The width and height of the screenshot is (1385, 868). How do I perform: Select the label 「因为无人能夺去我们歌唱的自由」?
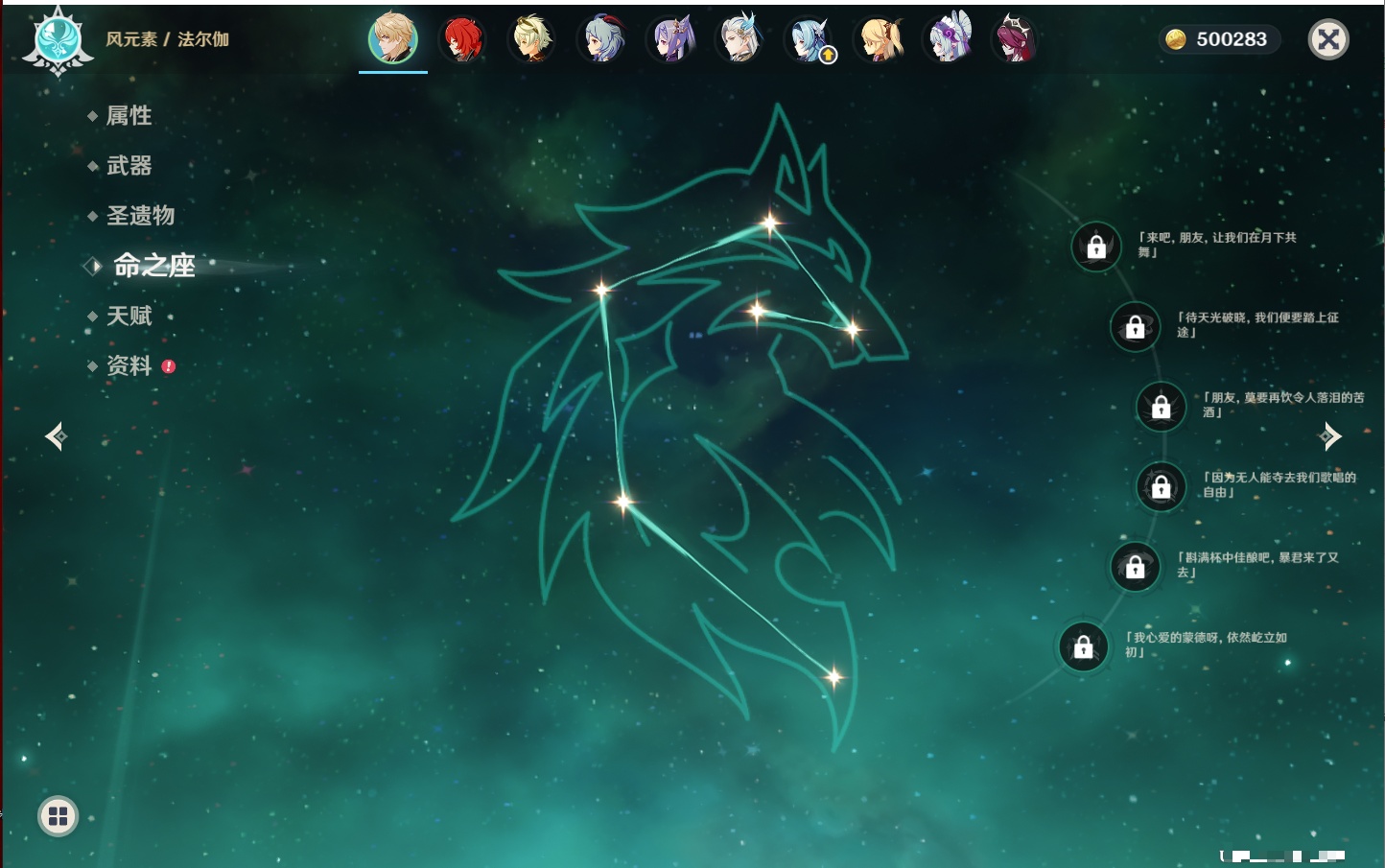pos(1279,484)
